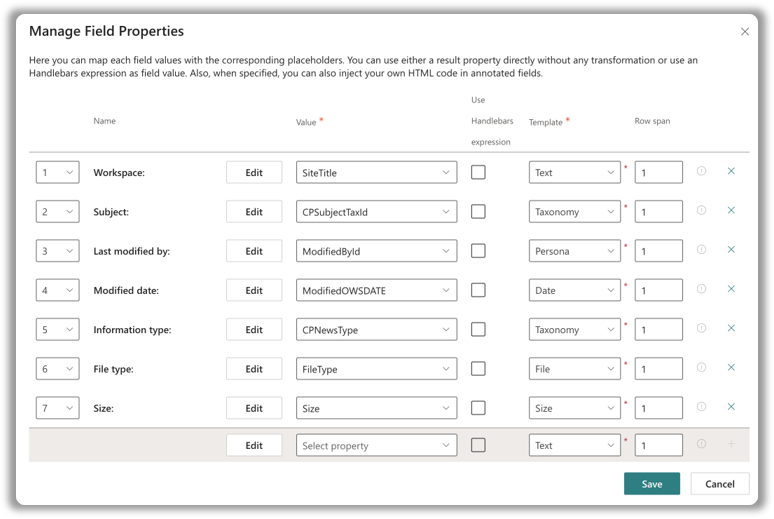Open the SiteTitle value dropdown

coord(376,172)
